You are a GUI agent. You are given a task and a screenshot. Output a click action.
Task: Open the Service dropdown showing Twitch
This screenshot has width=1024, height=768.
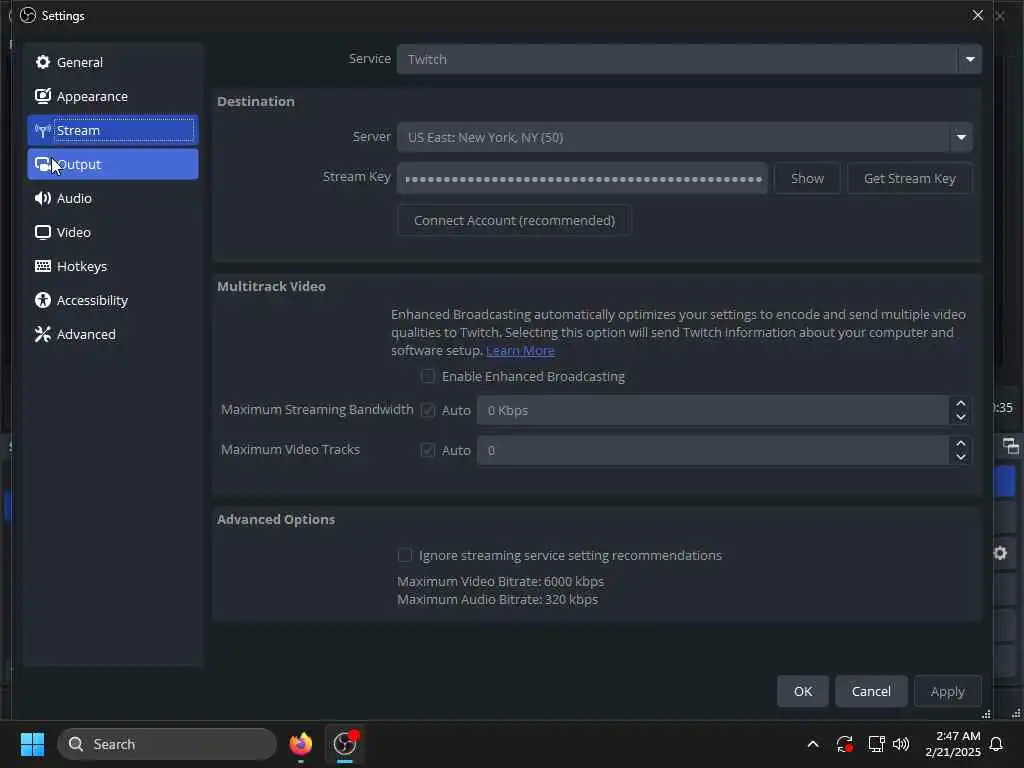click(689, 59)
